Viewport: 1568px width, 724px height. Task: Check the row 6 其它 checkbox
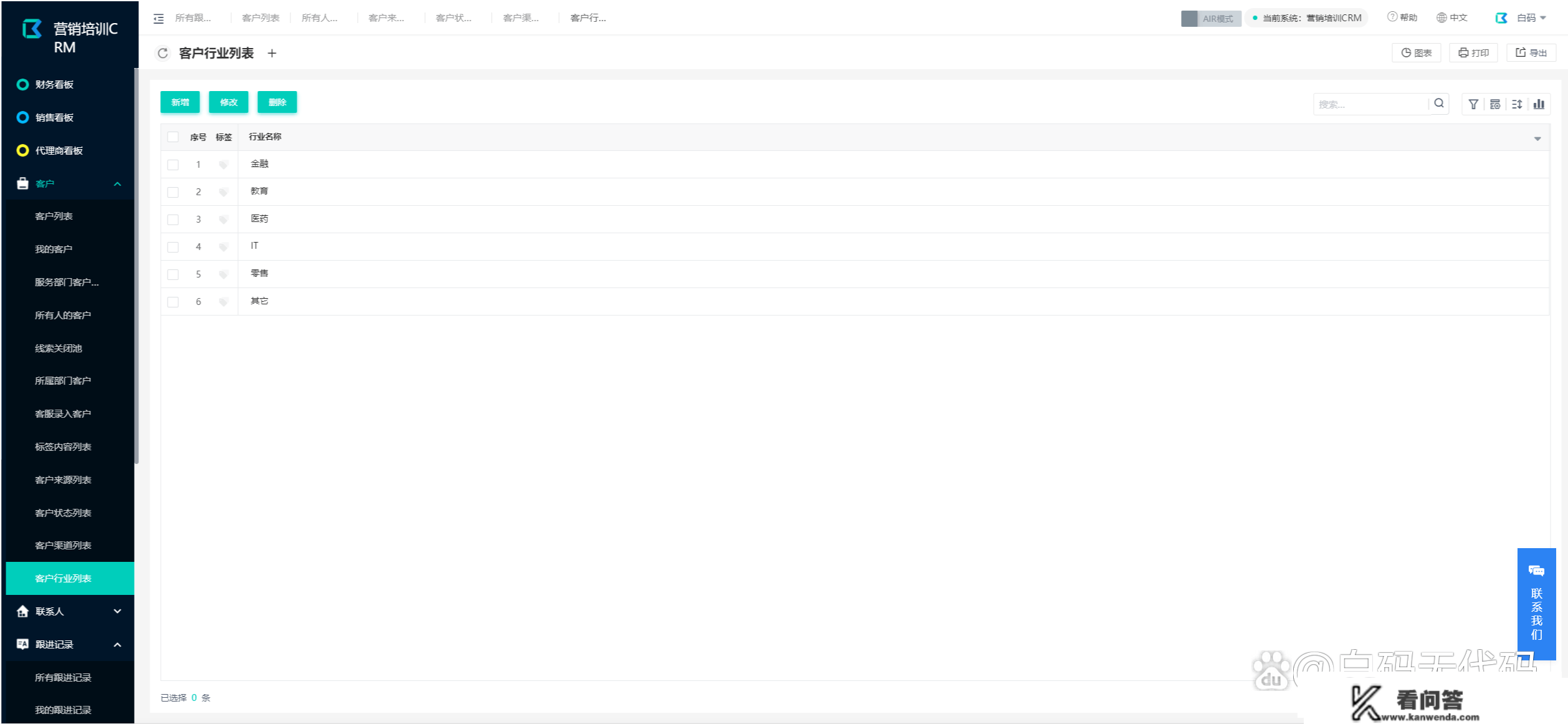[173, 302]
